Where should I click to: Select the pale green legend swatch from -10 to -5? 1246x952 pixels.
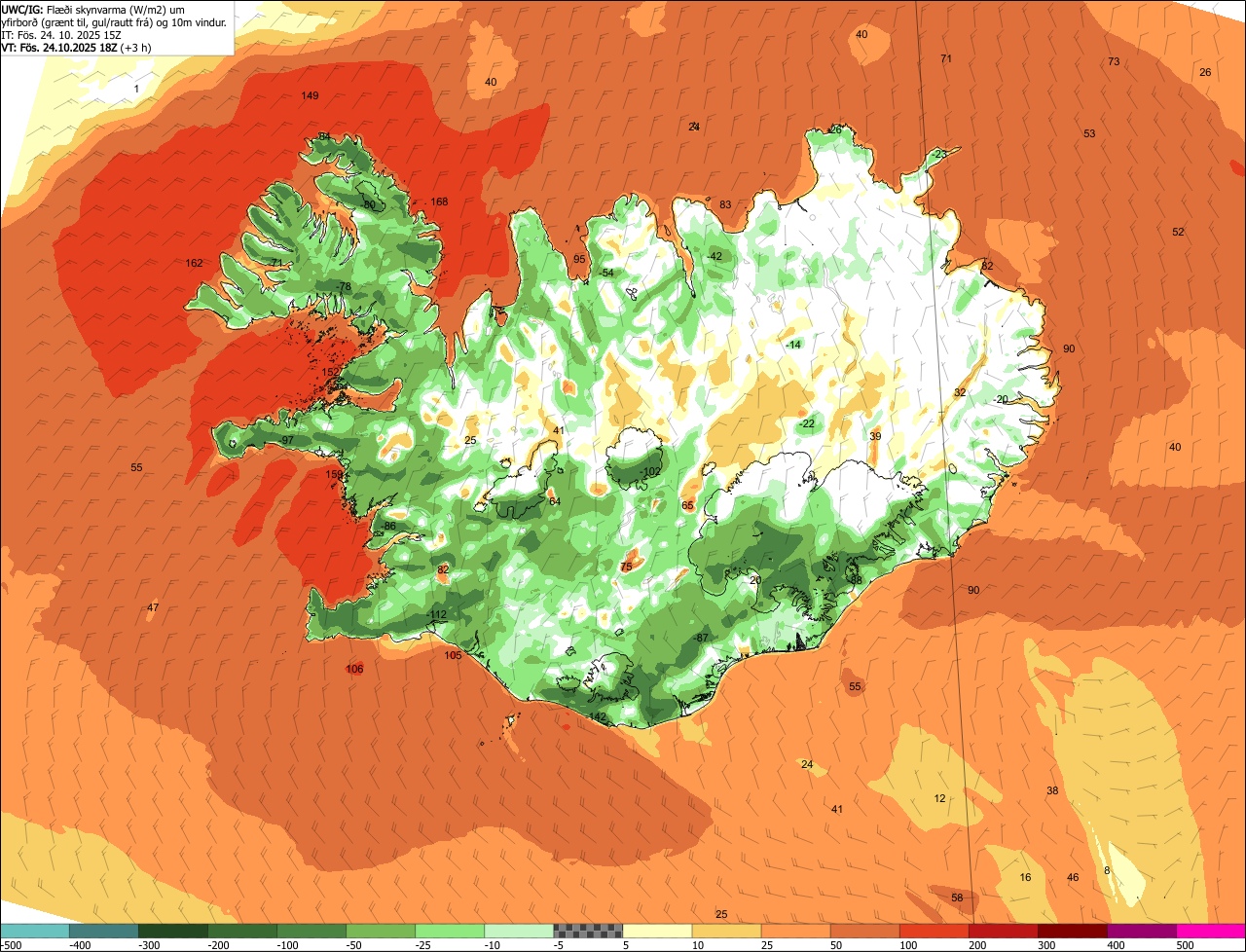[x=519, y=931]
